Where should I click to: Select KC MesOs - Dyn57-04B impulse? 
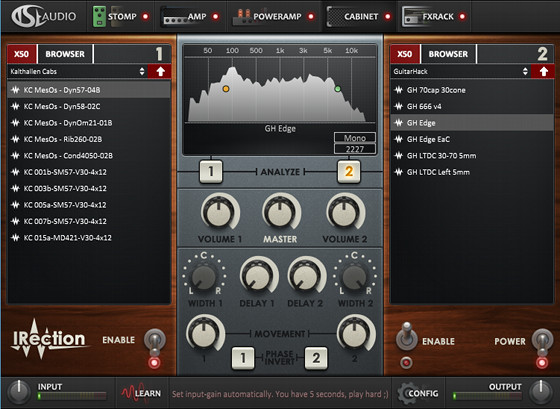pyautogui.click(x=89, y=90)
